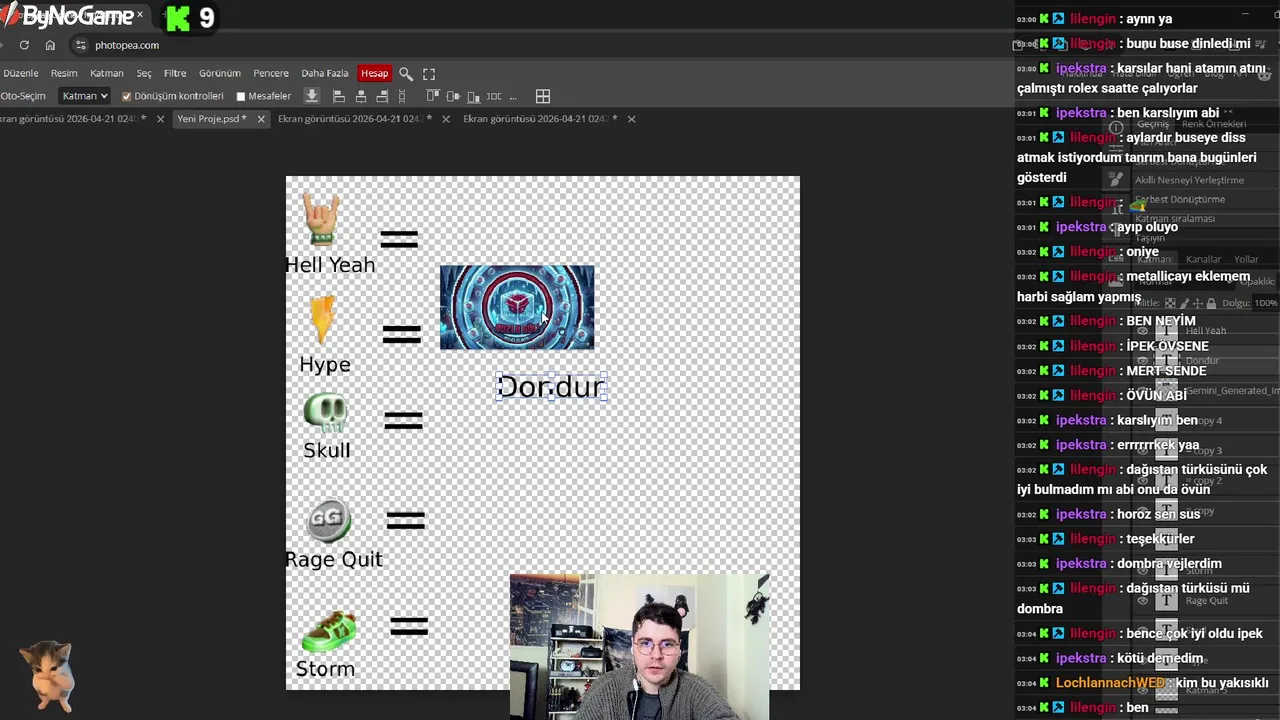Align layers to bottom edges icon
The image size is (1280, 720).
coord(474,96)
